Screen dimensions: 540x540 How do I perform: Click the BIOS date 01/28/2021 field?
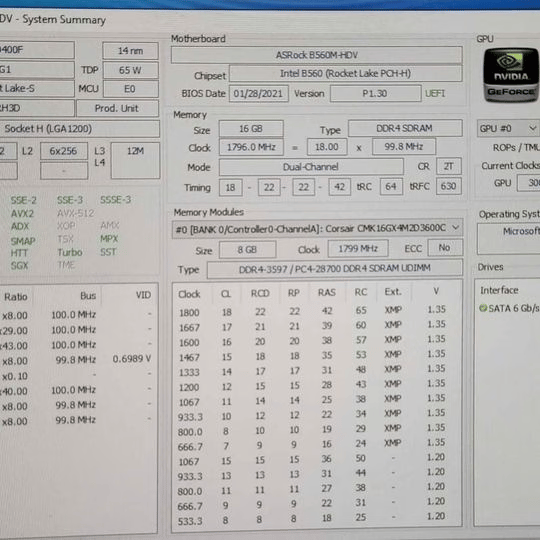[x=258, y=94]
